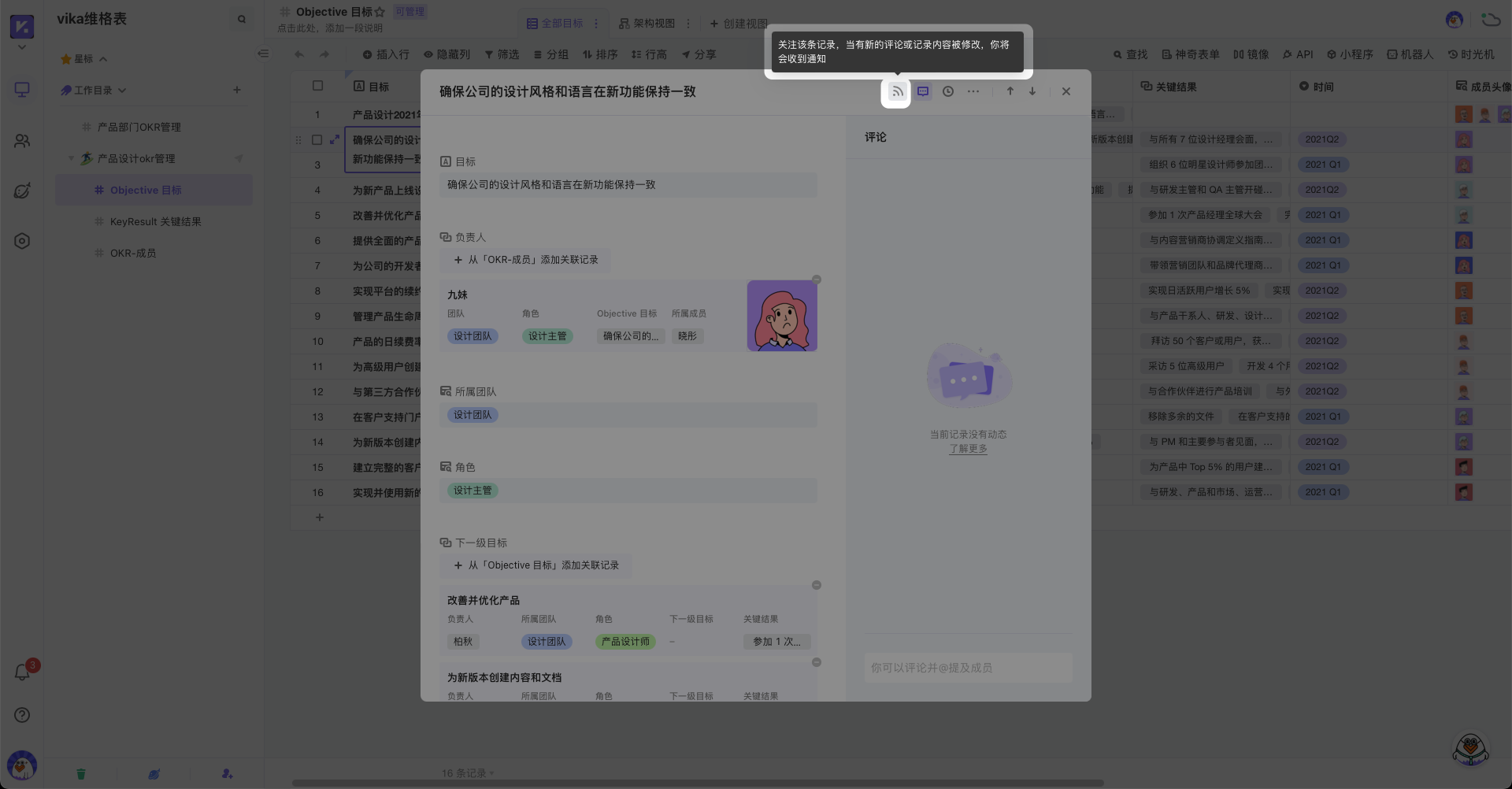Collapse the sidebar panel toggle icon

[x=263, y=54]
